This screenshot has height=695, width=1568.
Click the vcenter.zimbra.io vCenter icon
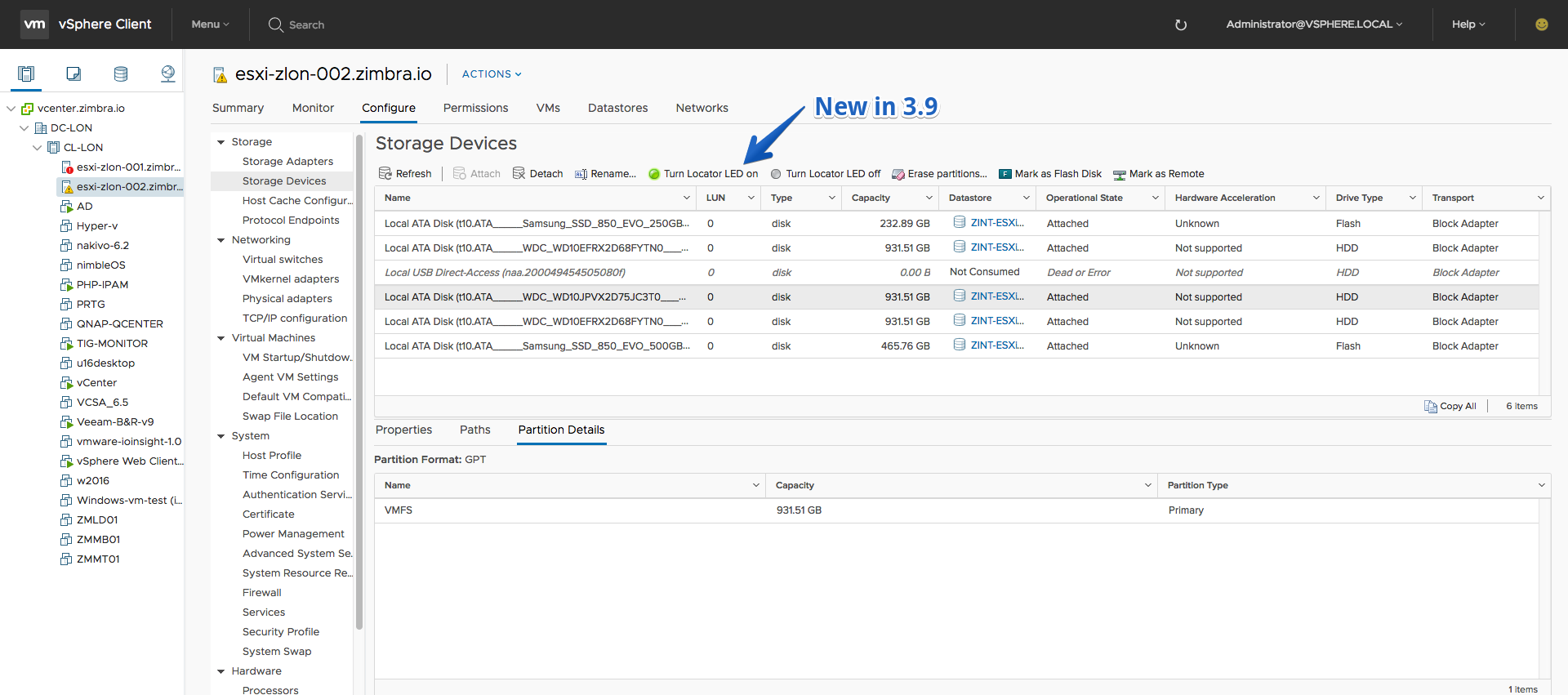point(28,108)
